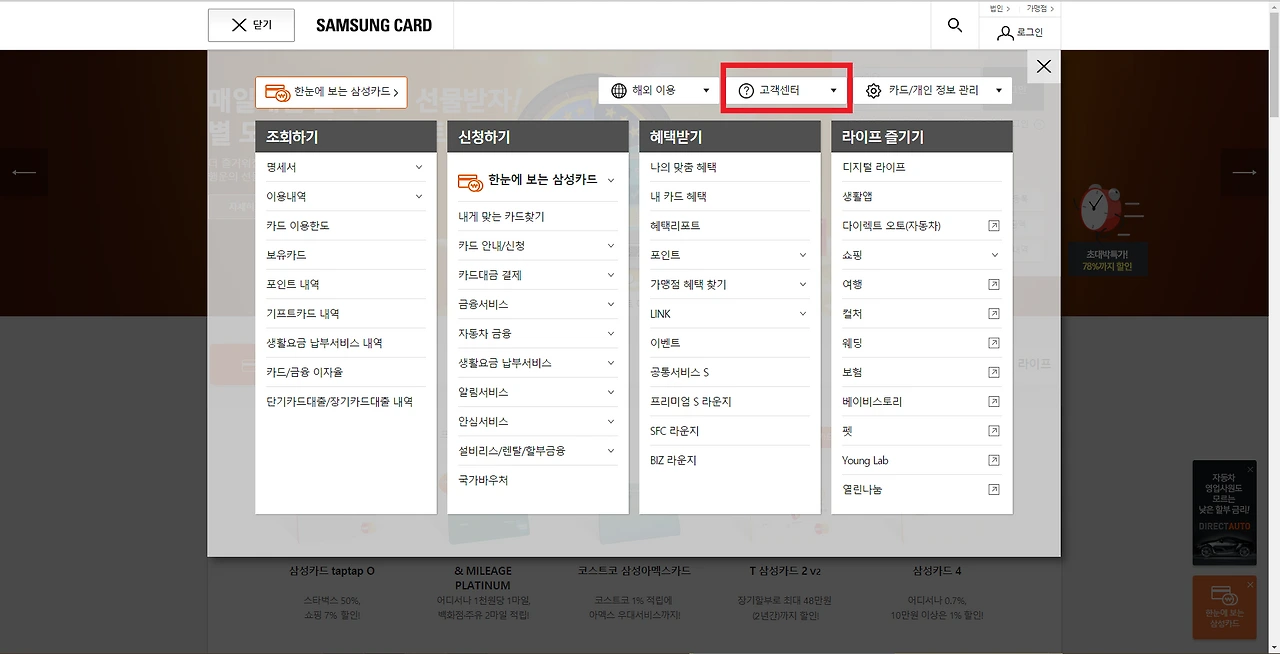The image size is (1280, 654).
Task: Click the SAMSUNG CARD logo
Action: (x=374, y=25)
